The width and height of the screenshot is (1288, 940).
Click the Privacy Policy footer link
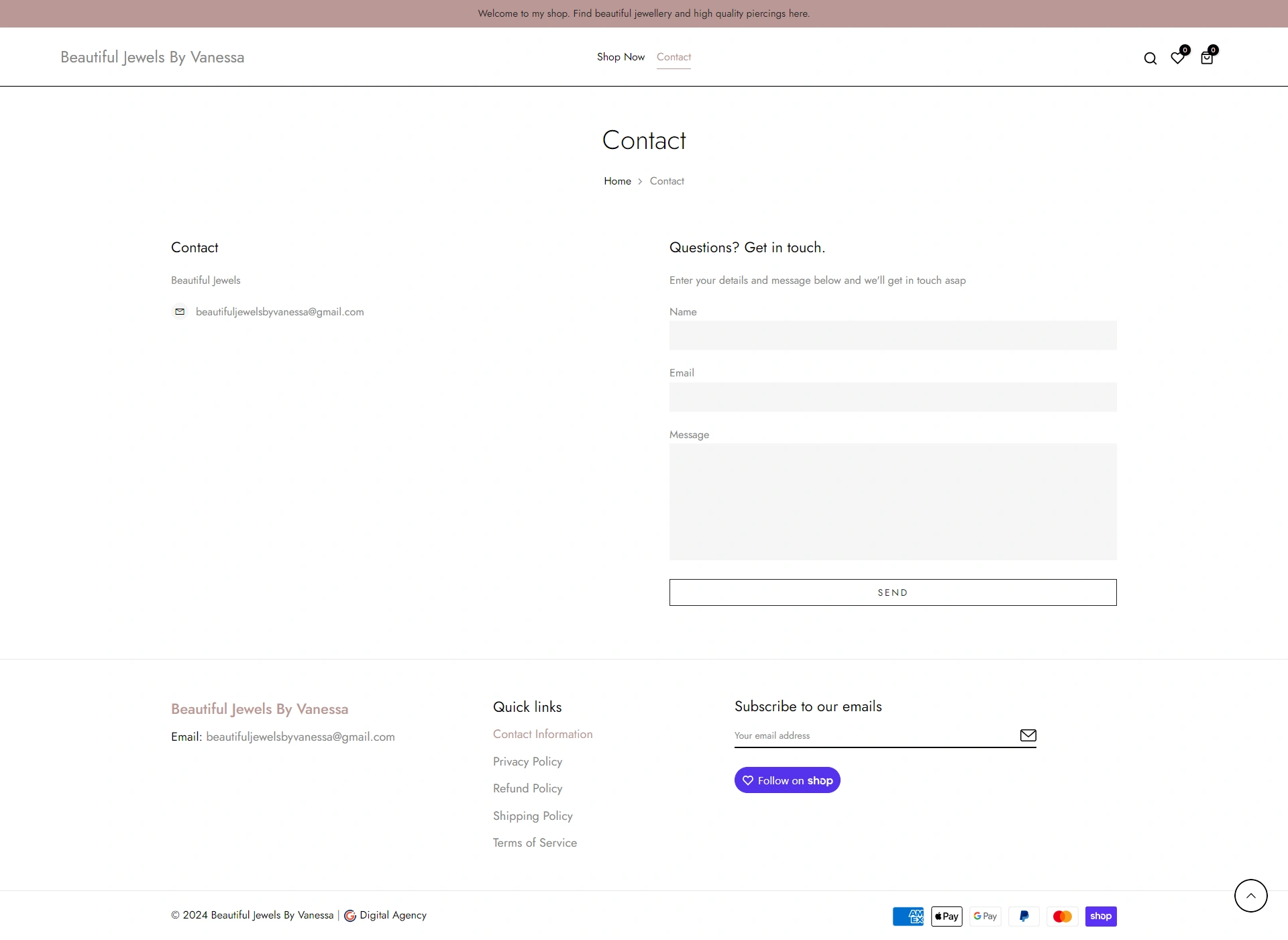click(x=527, y=761)
